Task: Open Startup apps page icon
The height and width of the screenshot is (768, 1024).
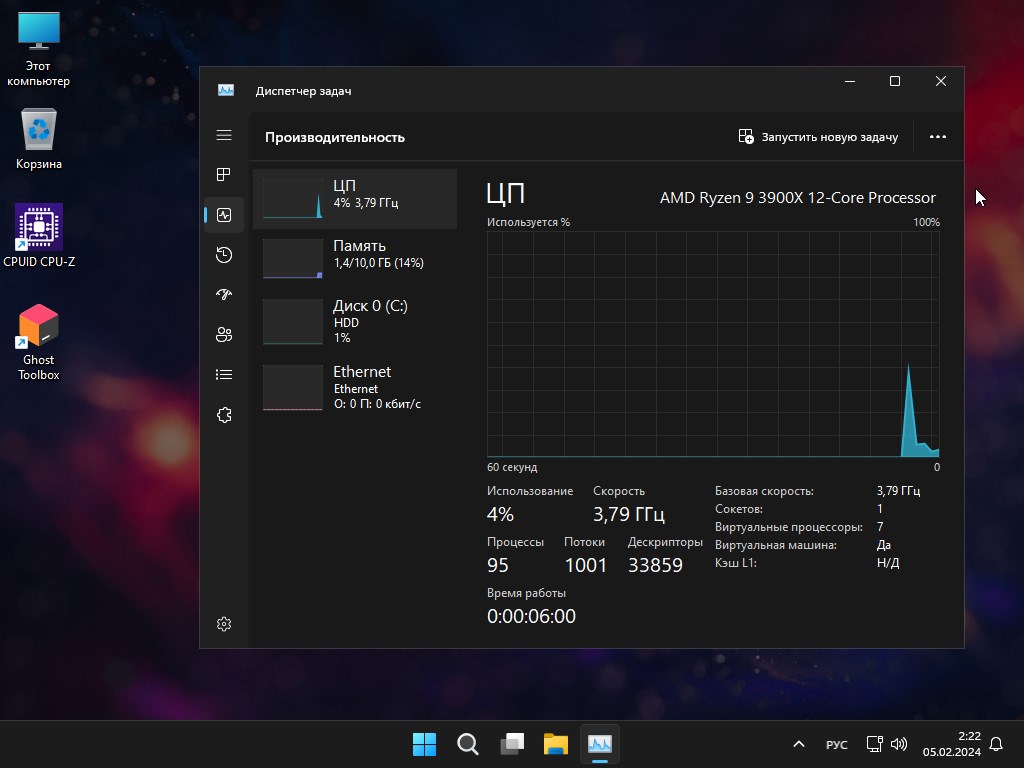Action: 224,295
